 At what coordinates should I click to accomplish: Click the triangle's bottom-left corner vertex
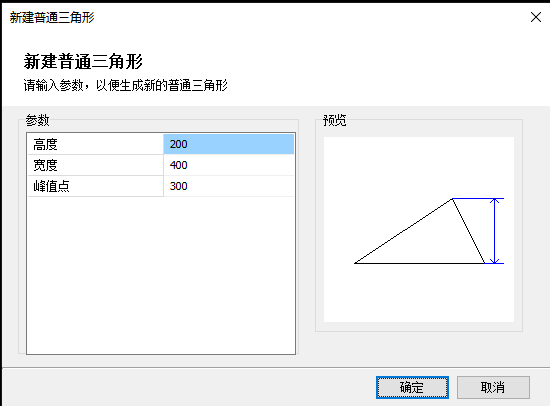(x=355, y=263)
